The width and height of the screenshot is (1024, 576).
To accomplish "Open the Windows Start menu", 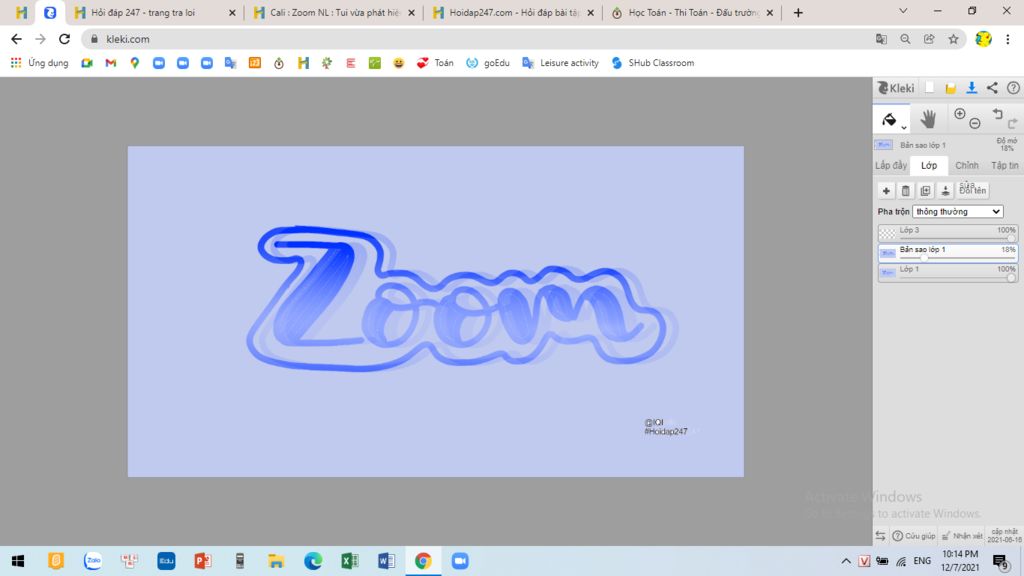I will (x=18, y=561).
